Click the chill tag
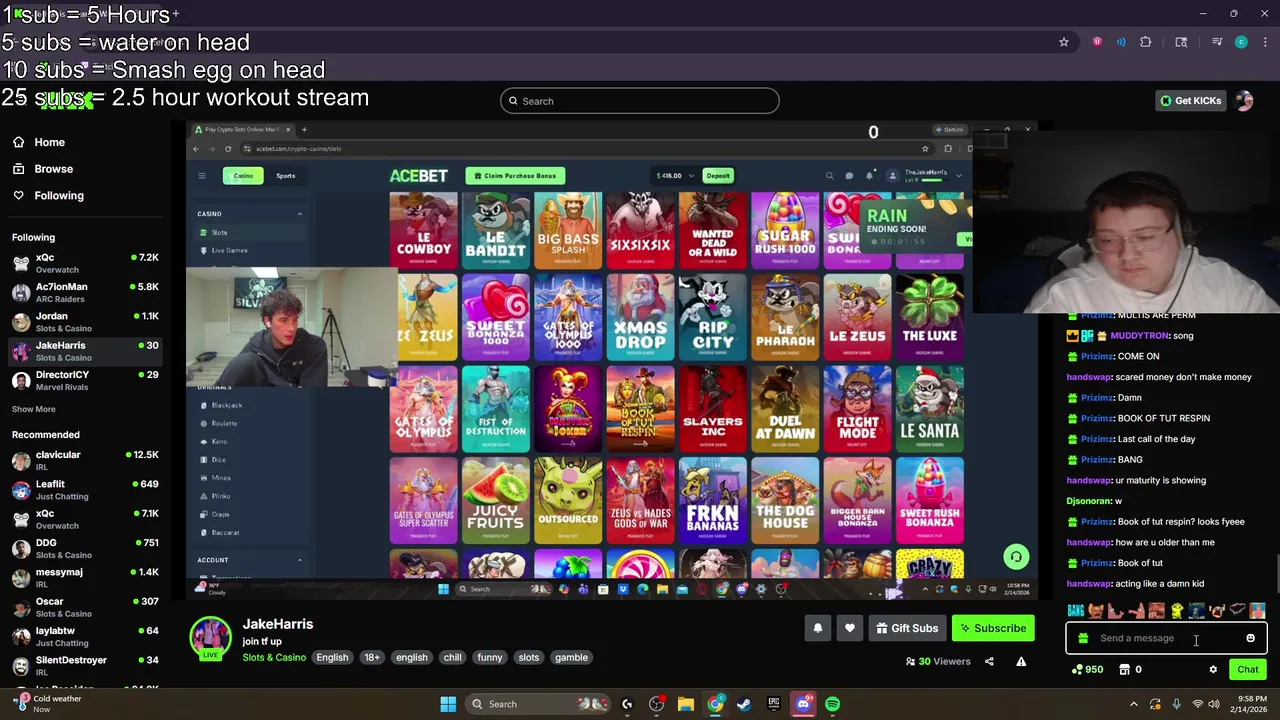 tap(452, 657)
